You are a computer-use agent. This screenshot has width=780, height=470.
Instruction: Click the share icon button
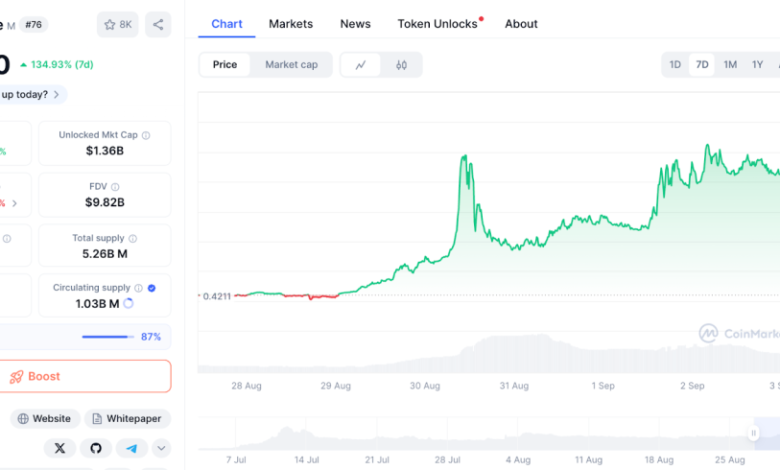point(158,24)
